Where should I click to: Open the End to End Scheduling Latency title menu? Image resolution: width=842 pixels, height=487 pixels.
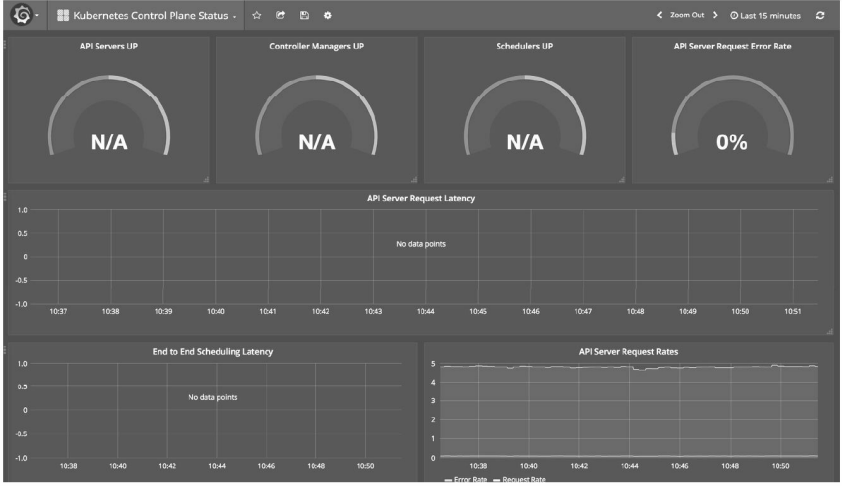click(213, 352)
